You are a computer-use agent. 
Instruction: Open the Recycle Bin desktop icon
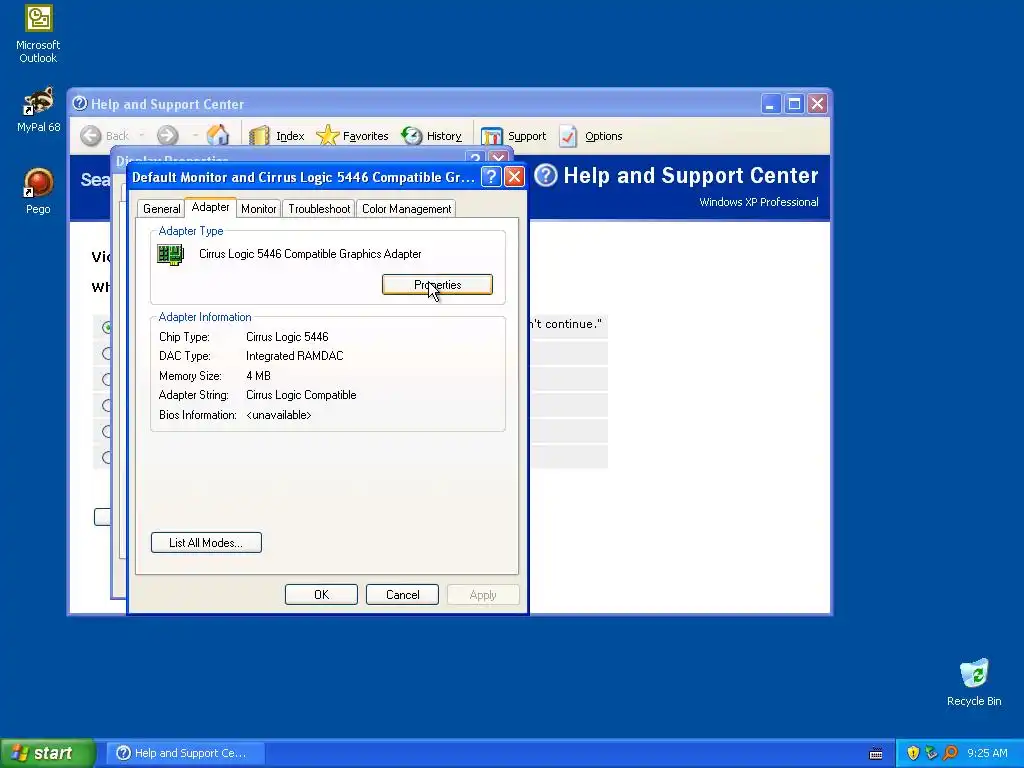tap(974, 682)
